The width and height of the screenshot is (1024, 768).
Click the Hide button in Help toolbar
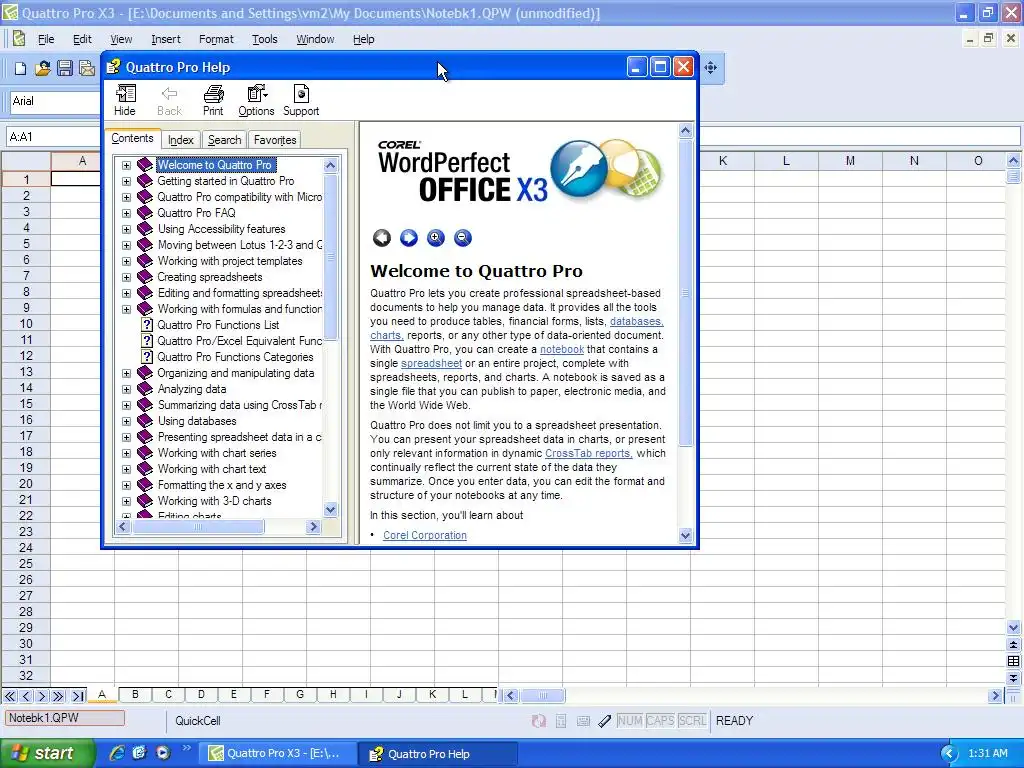click(125, 101)
